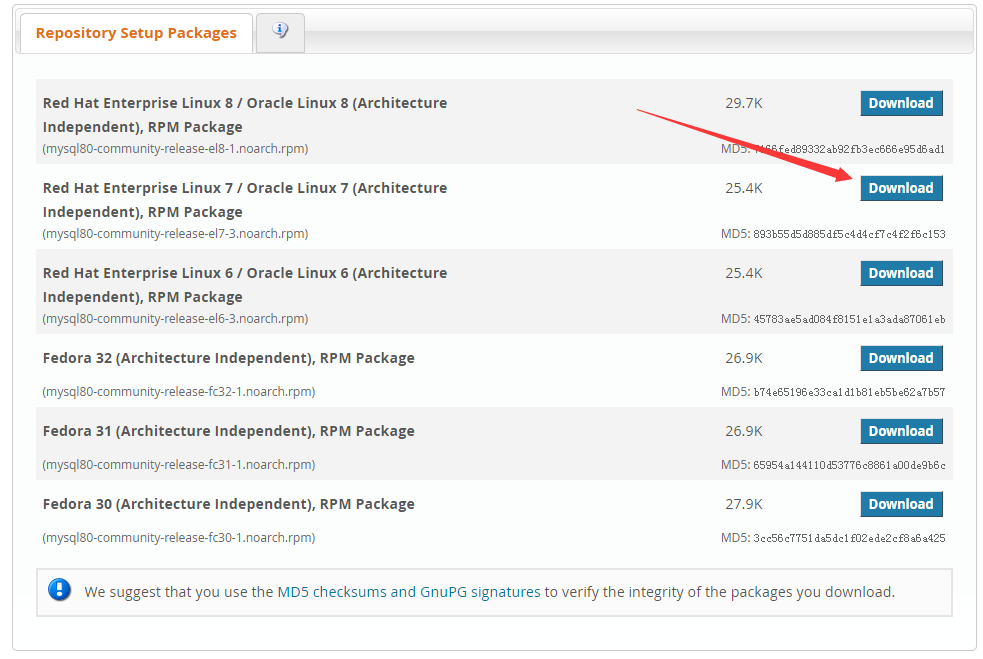
Task: Download the Red Hat Enterprise Linux 8 package
Action: point(901,103)
